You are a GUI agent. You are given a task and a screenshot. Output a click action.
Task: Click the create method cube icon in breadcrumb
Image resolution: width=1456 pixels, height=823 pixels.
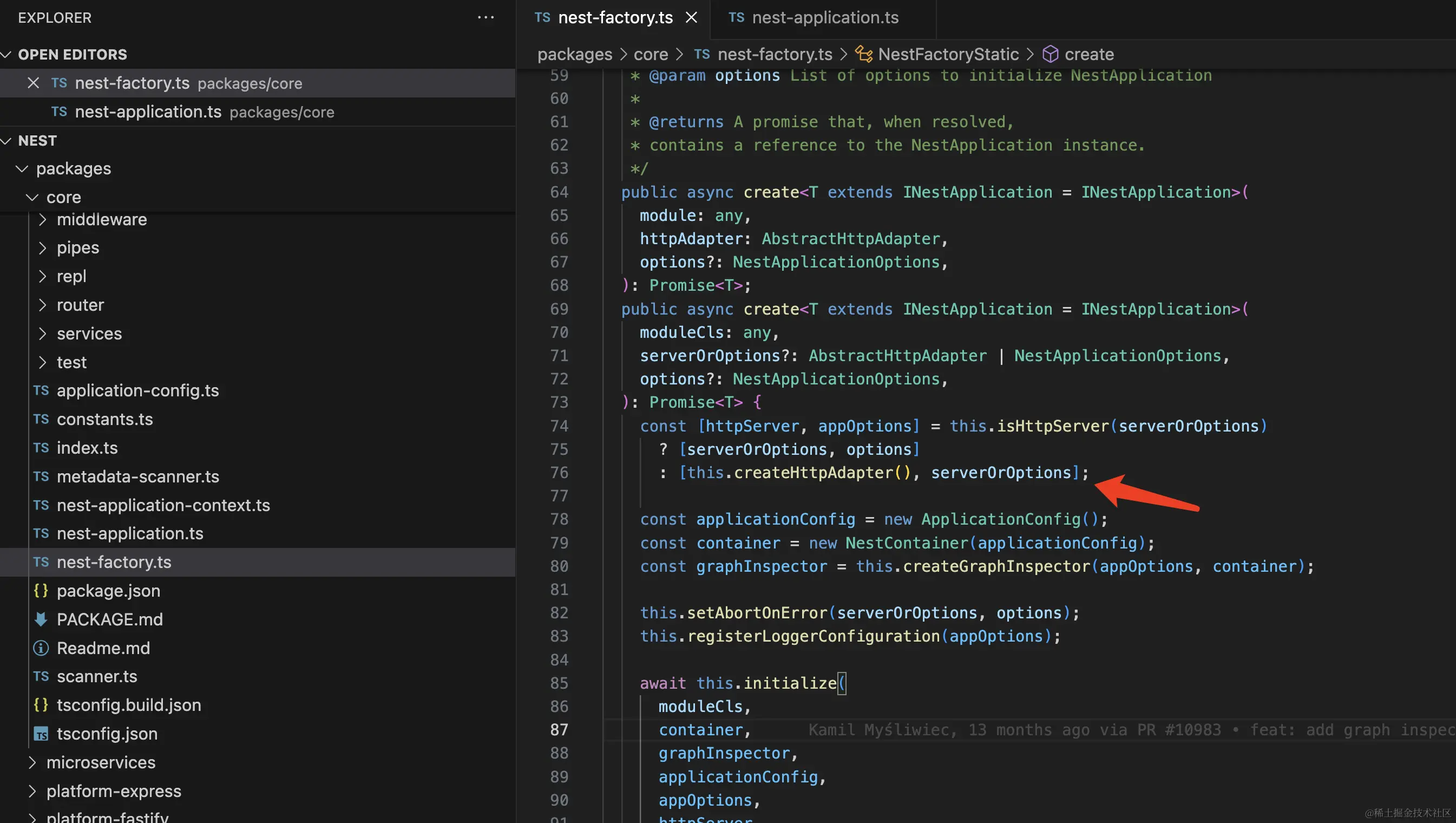coord(1050,54)
